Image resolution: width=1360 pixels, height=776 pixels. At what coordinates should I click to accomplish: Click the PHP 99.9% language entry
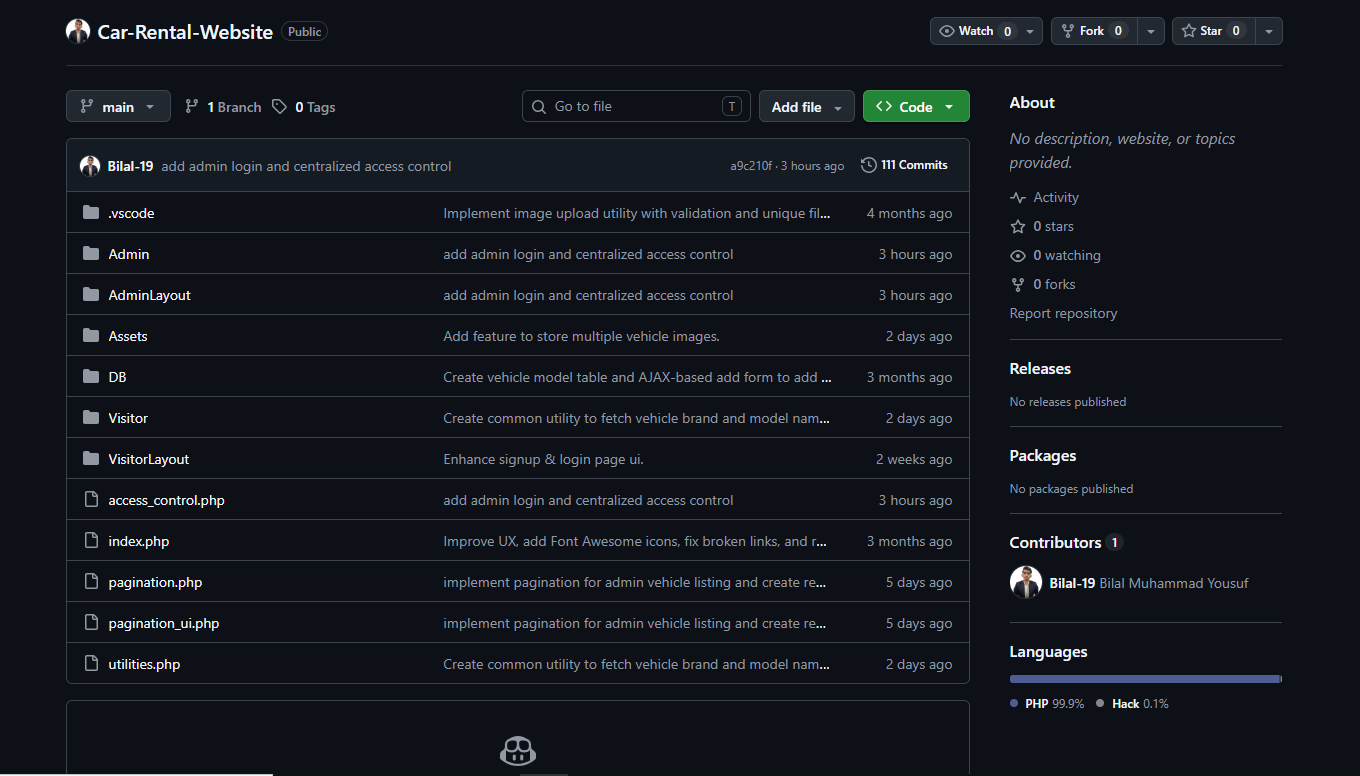click(x=1047, y=704)
